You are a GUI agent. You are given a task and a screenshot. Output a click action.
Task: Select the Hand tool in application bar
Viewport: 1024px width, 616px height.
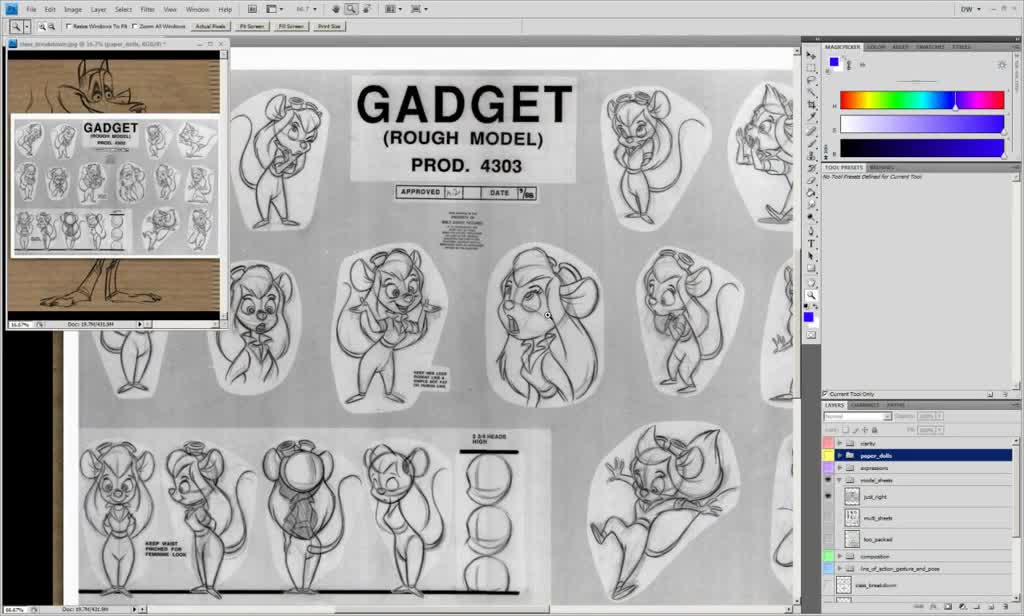(x=336, y=9)
